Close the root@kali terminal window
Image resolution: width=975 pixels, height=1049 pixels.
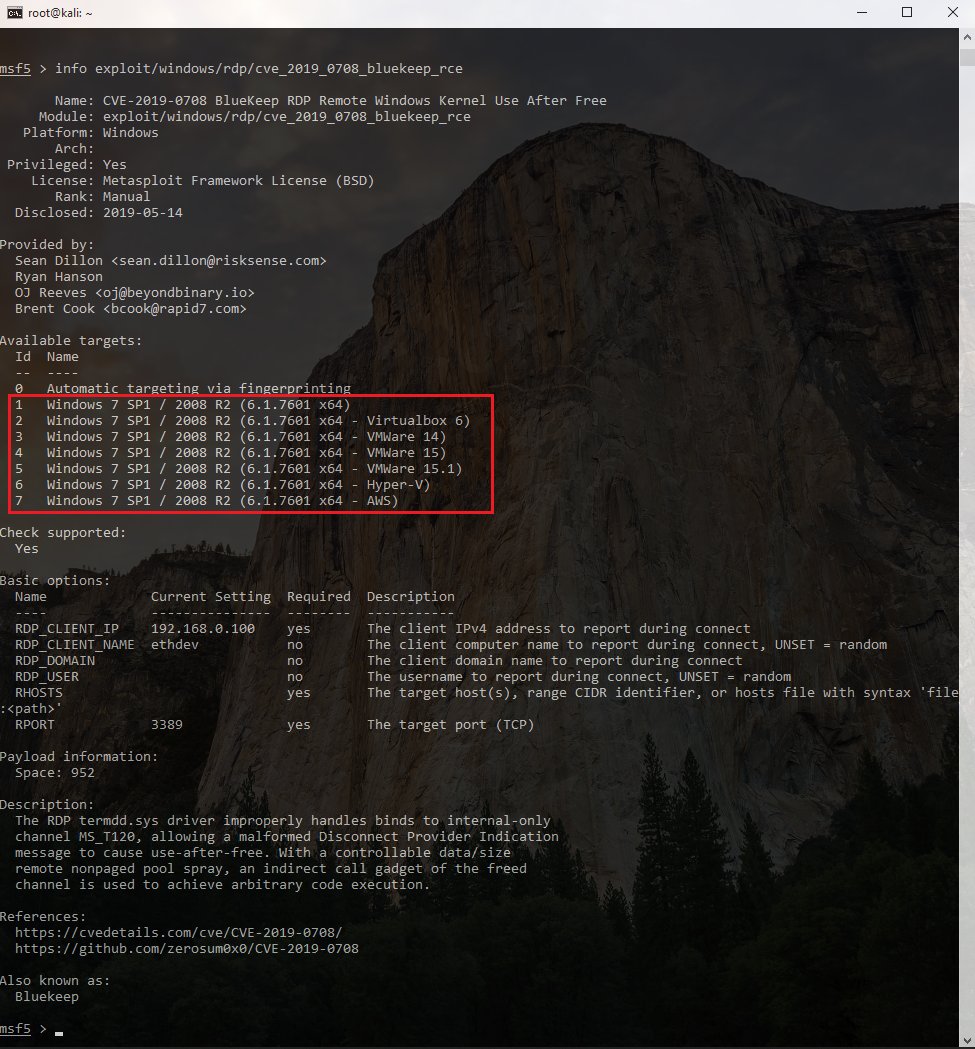[x=952, y=13]
